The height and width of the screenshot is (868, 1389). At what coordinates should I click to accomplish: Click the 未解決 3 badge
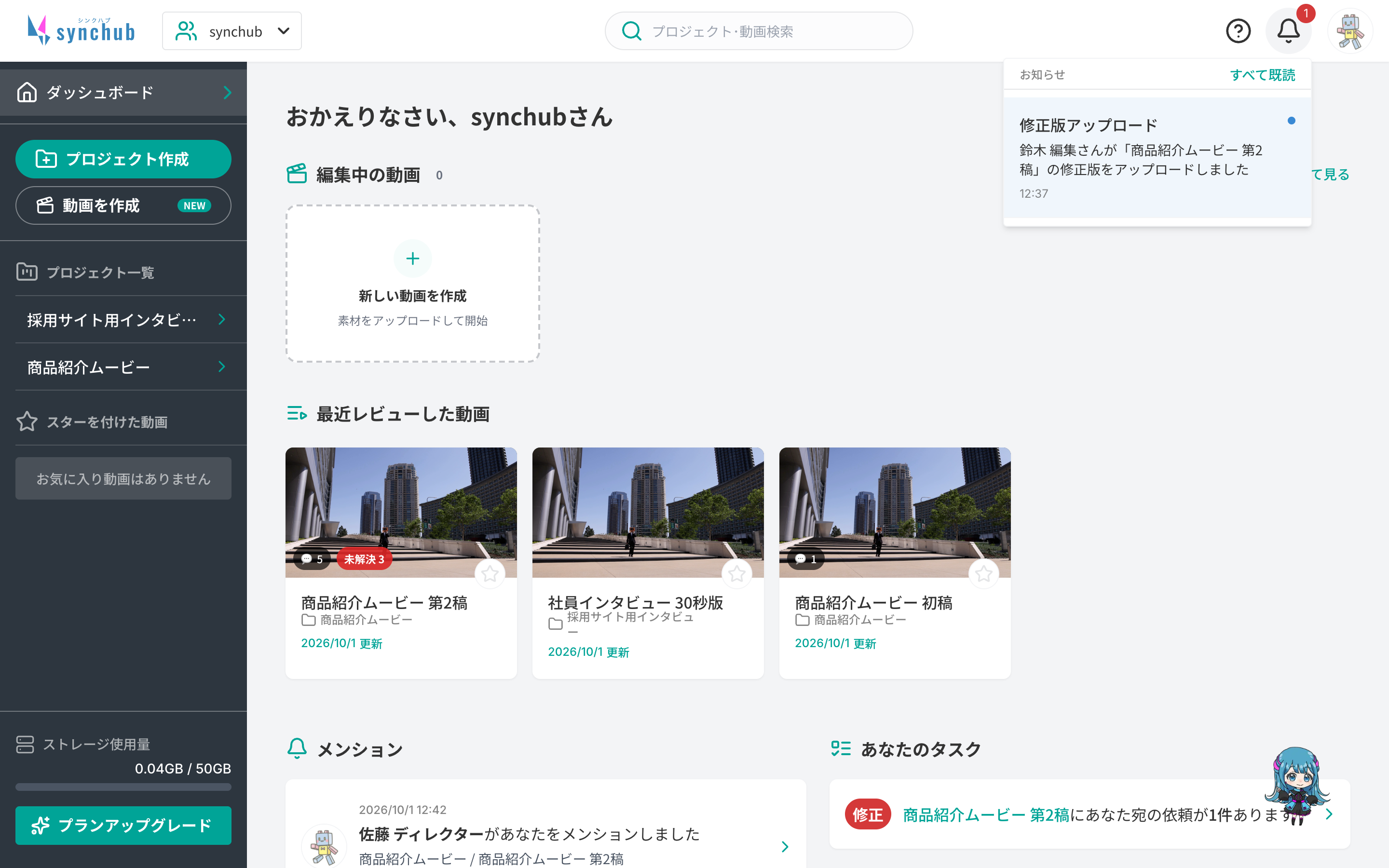pyautogui.click(x=365, y=558)
